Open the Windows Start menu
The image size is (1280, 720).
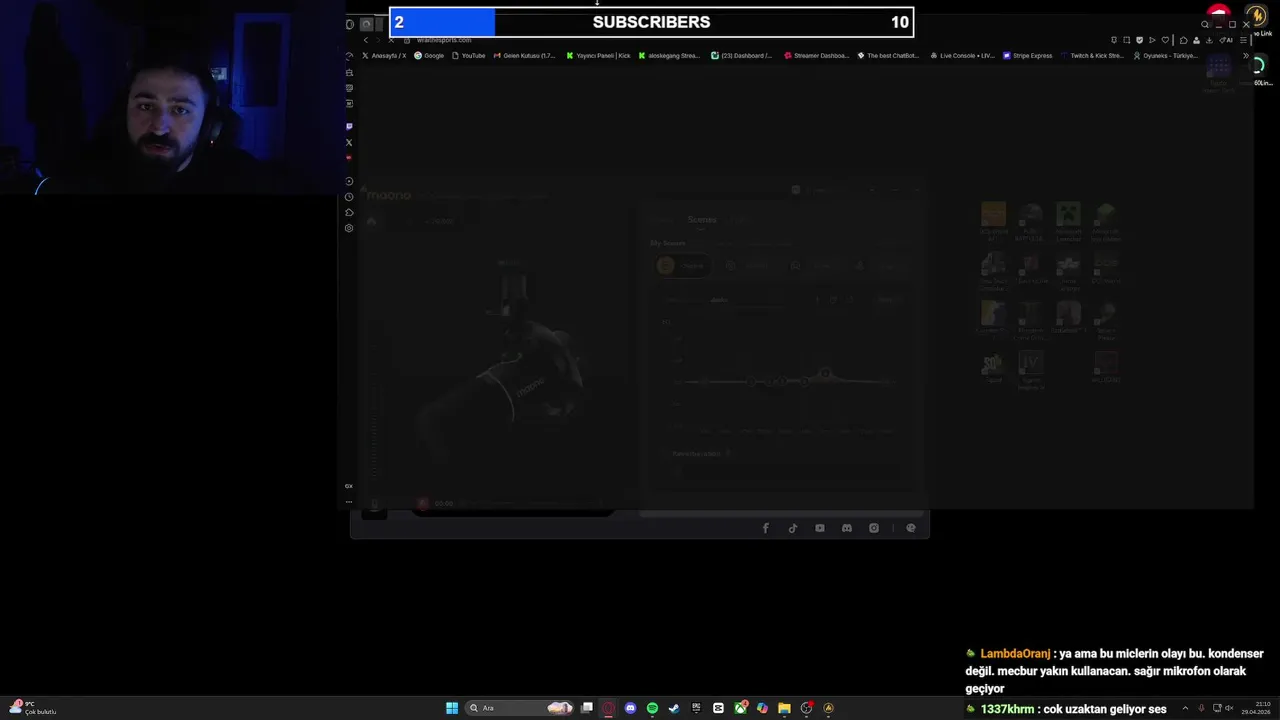pyautogui.click(x=452, y=708)
